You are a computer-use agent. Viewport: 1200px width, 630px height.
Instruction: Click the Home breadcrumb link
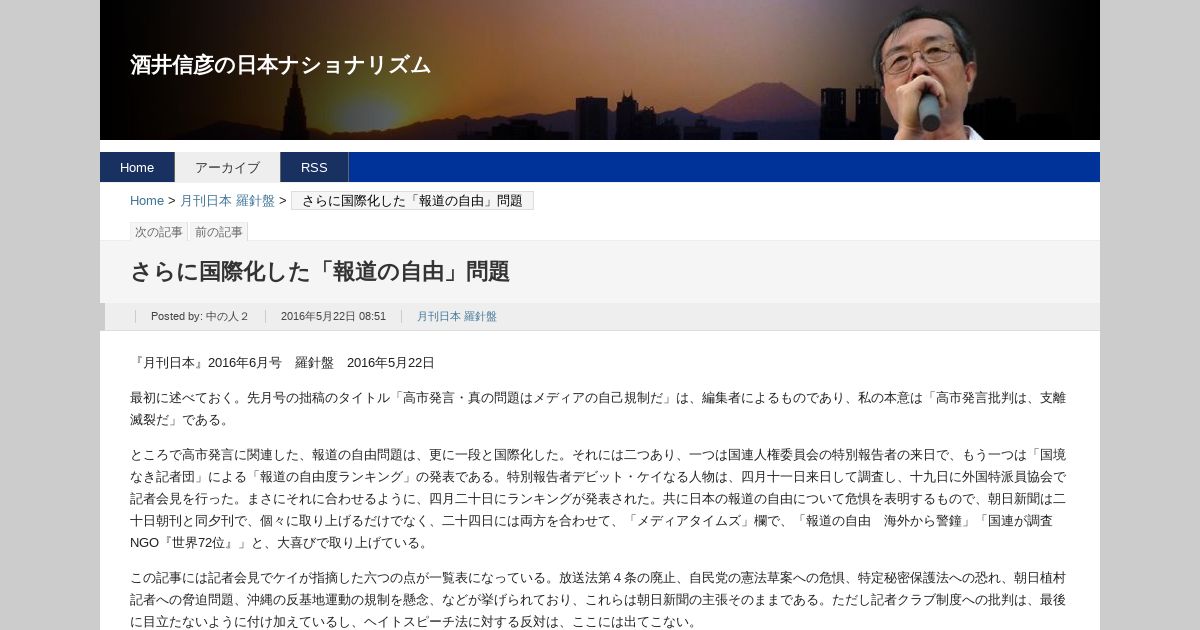point(147,200)
